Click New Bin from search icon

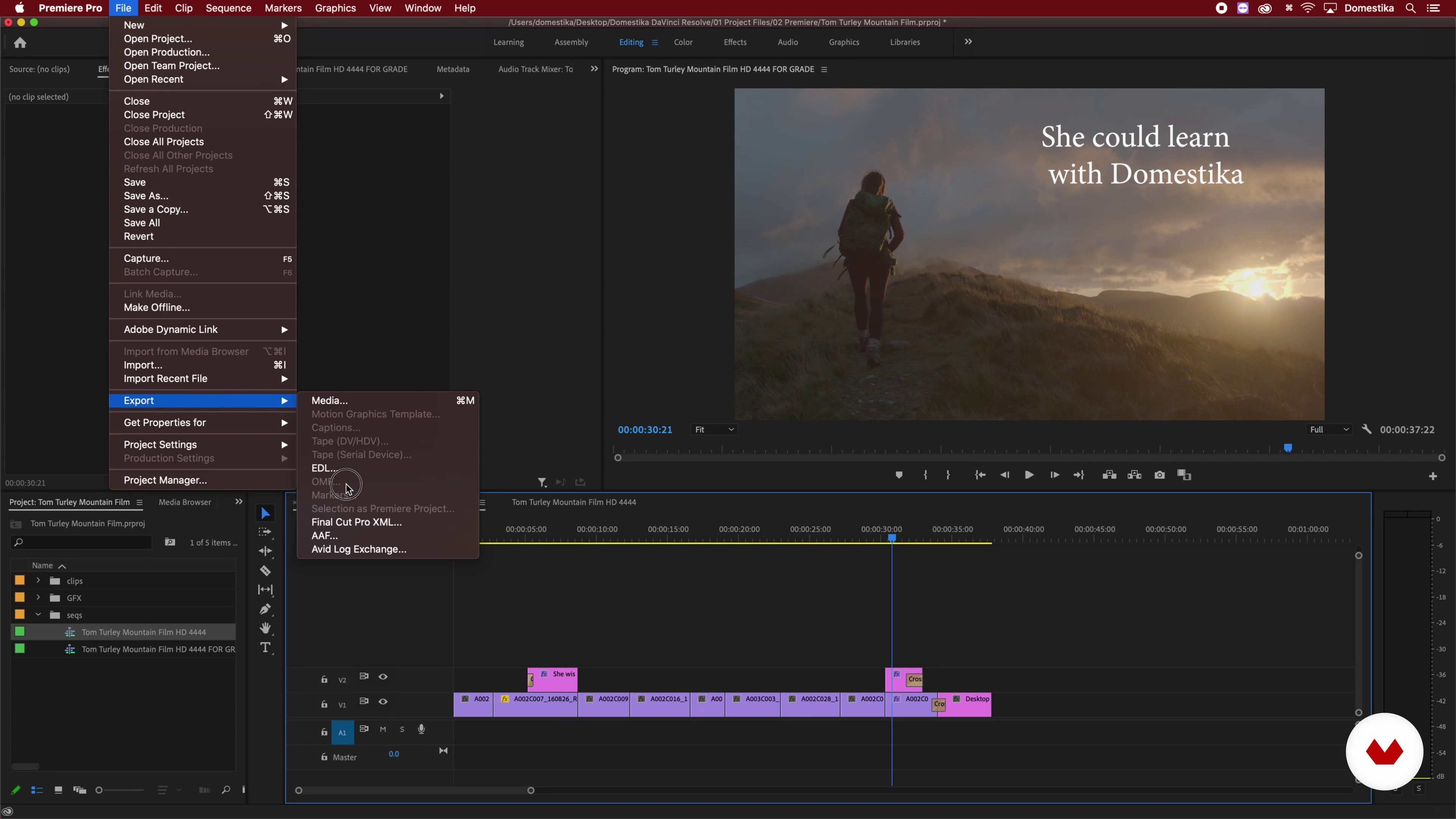tap(169, 543)
